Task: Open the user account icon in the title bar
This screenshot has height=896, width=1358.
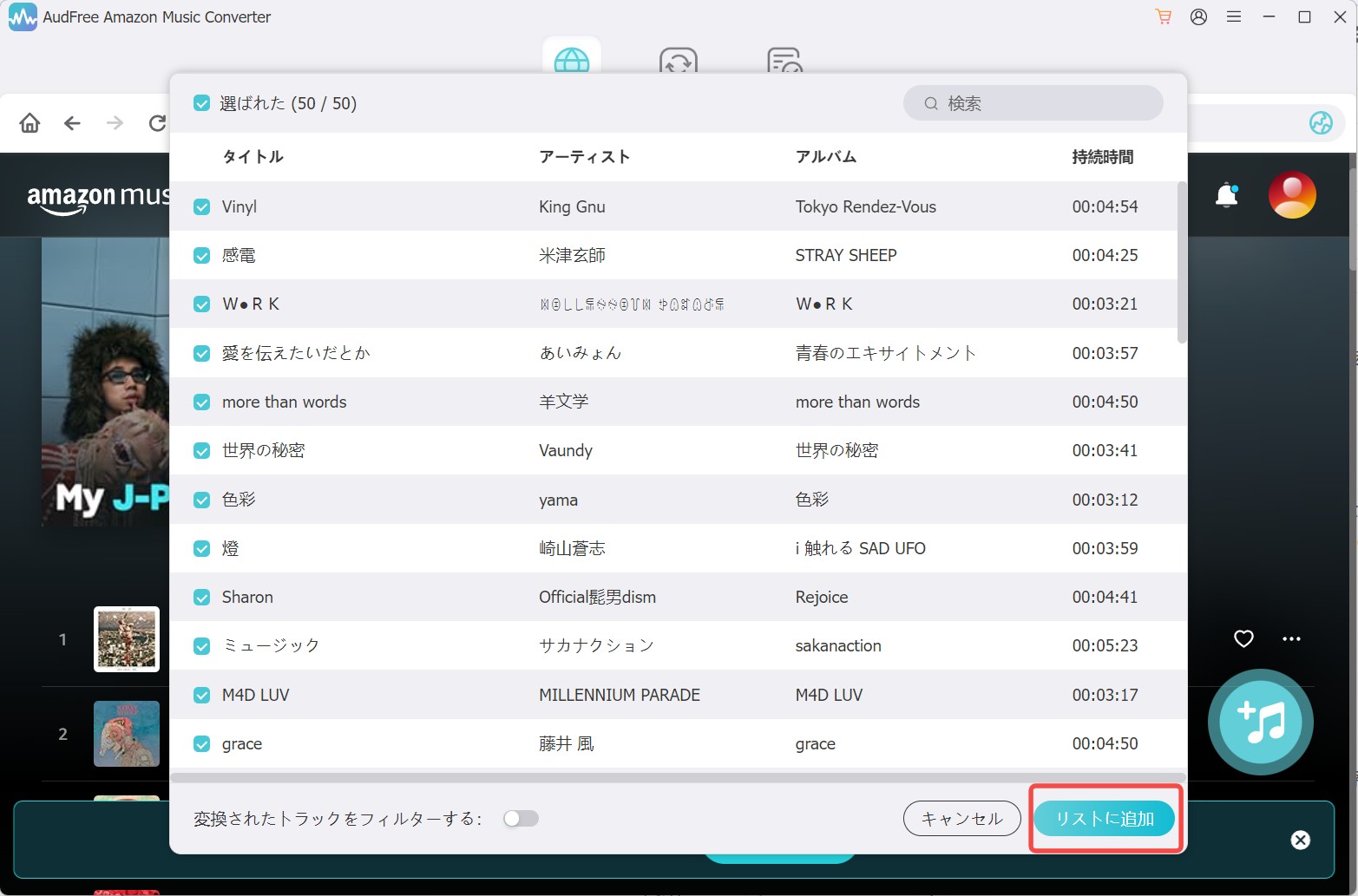Action: coord(1198,16)
